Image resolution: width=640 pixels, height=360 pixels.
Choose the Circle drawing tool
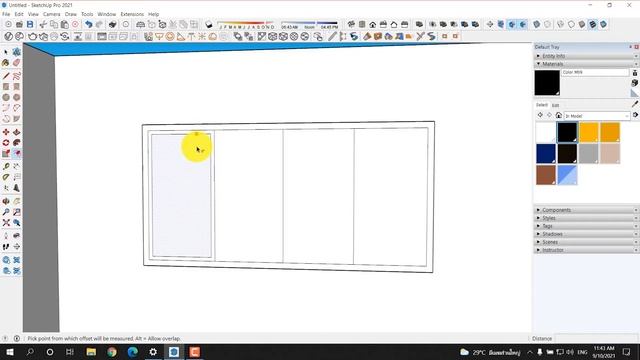6,97
